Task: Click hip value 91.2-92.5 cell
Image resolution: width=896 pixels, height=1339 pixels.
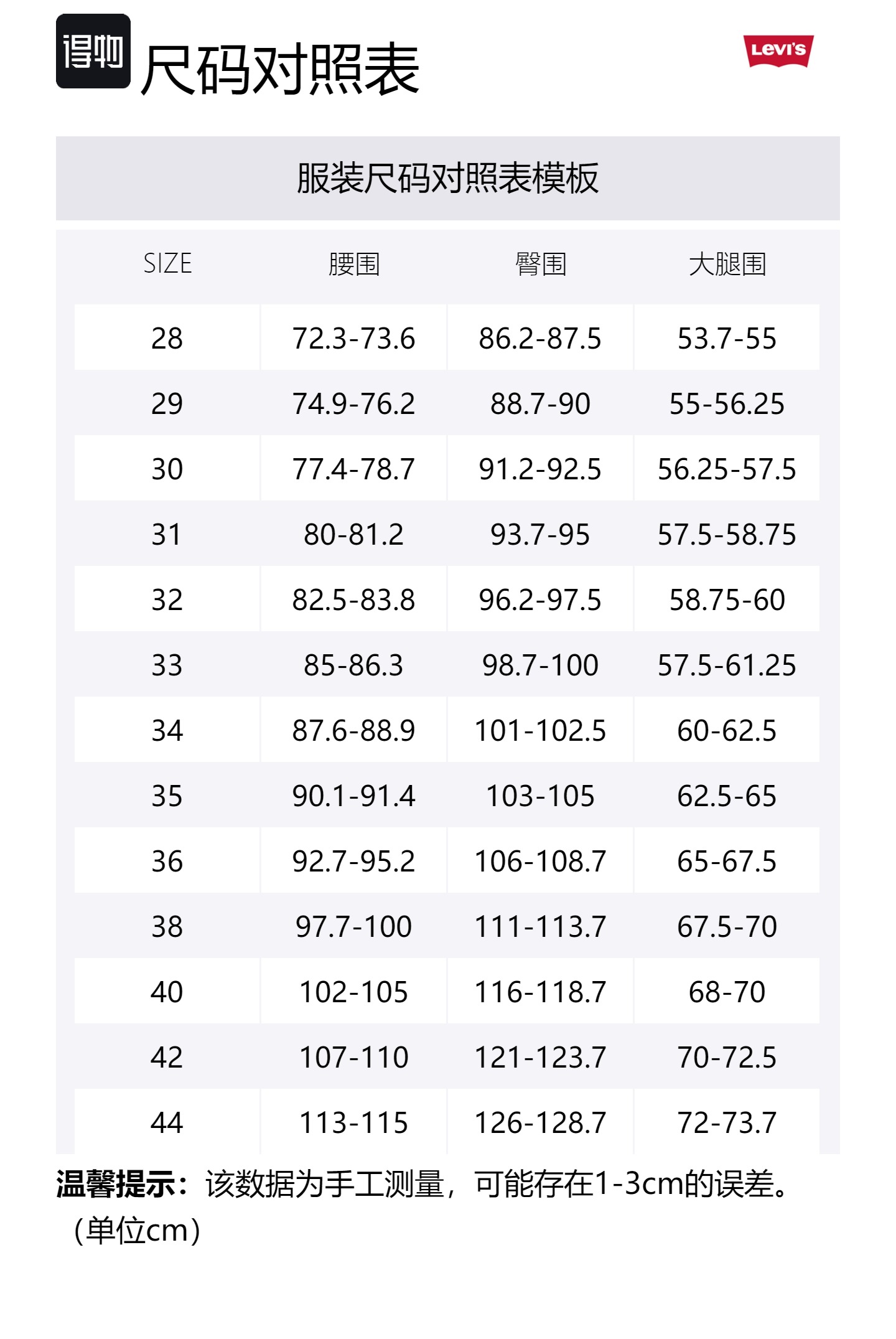Action: 540,469
